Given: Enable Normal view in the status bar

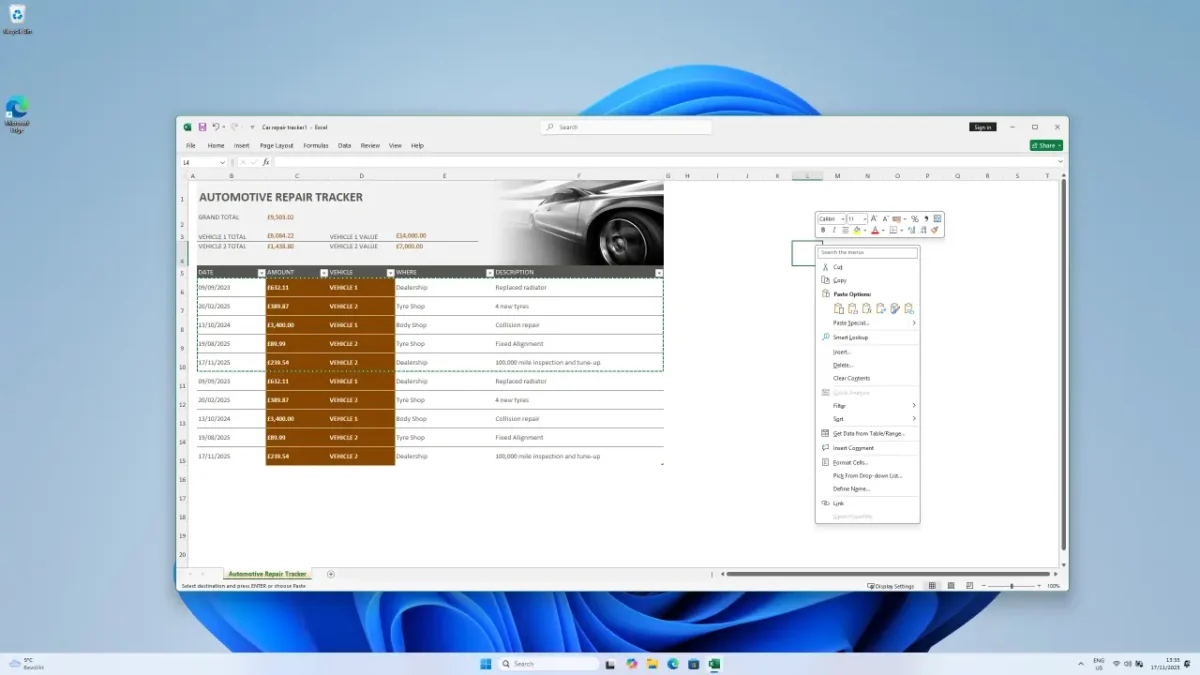Looking at the screenshot, I should click(932, 586).
